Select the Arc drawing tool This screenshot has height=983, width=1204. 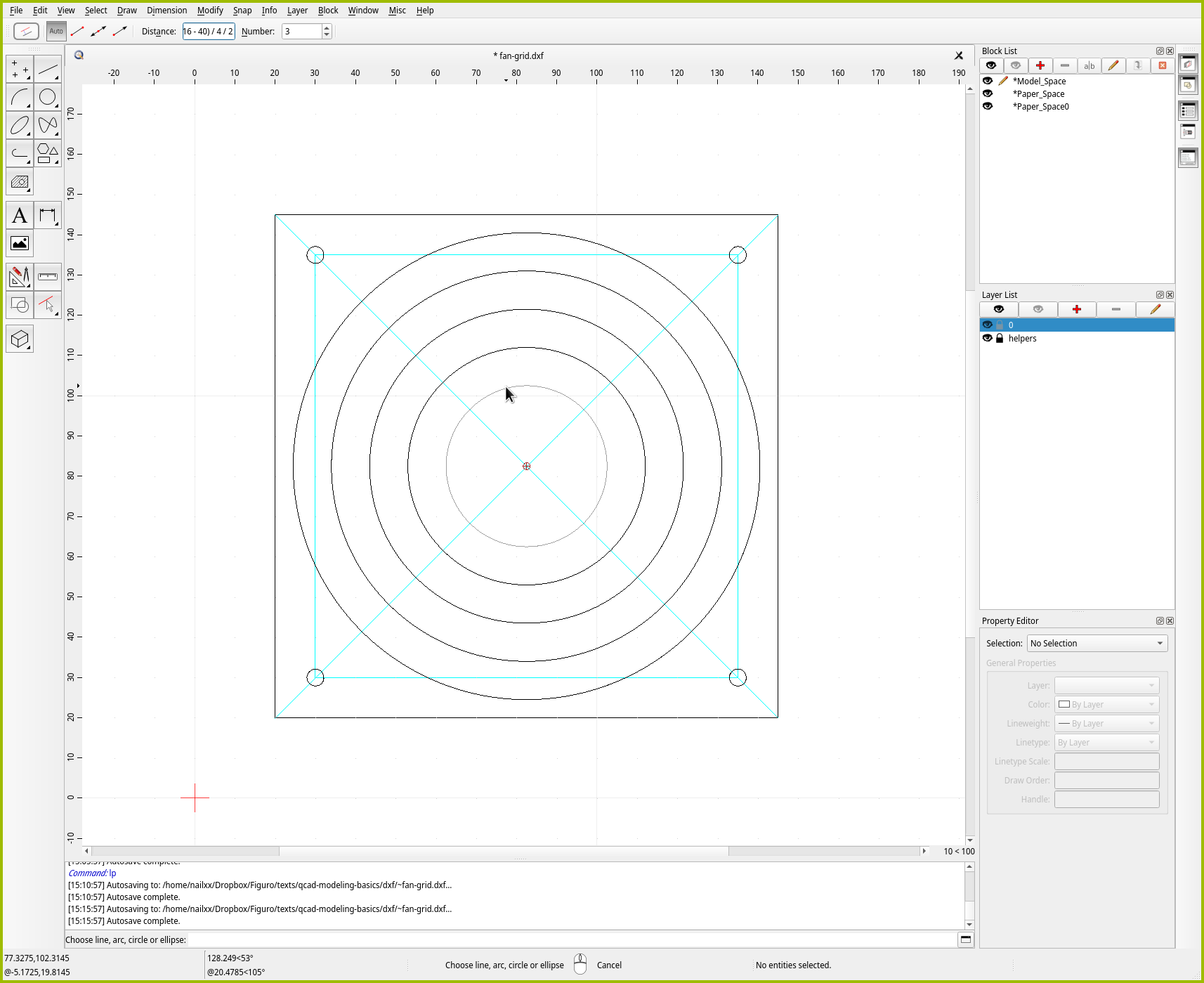tap(20, 97)
